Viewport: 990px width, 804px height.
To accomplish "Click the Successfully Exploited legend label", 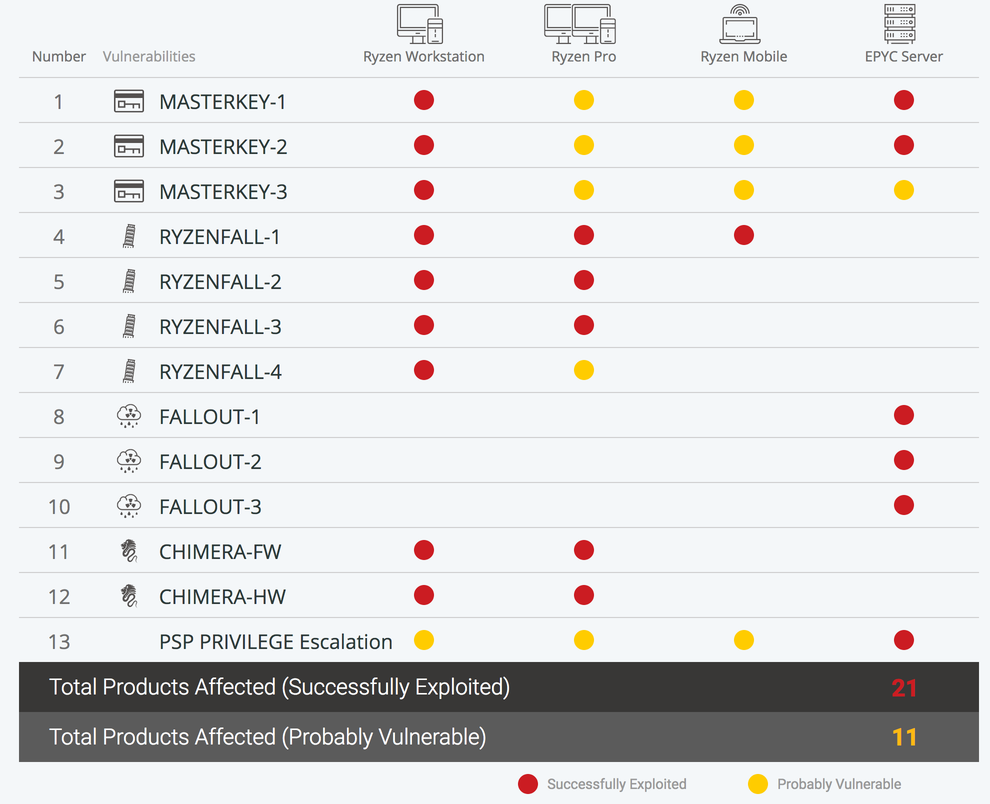I will click(617, 784).
